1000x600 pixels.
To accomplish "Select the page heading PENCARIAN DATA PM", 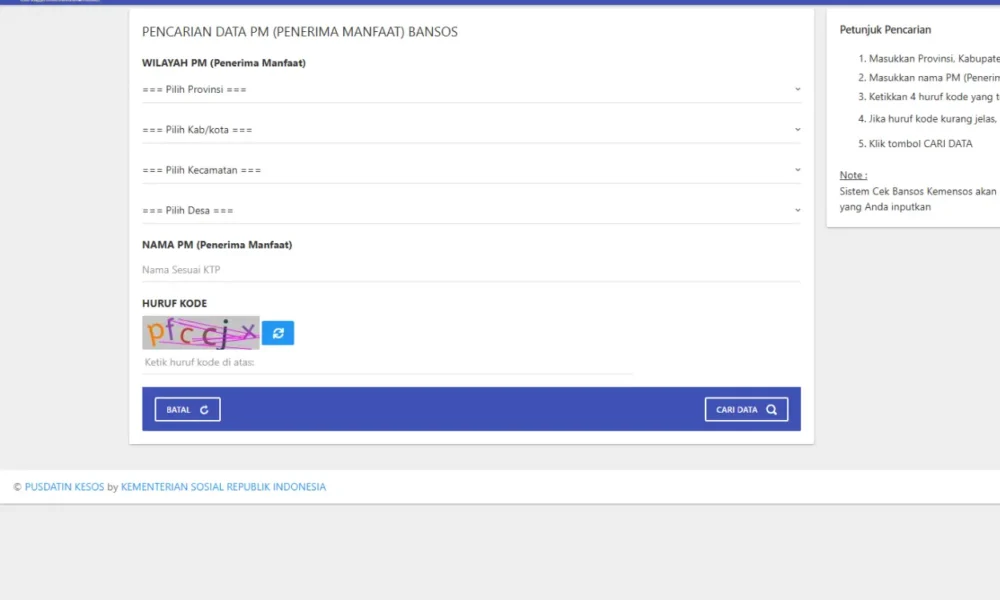I will pyautogui.click(x=300, y=32).
